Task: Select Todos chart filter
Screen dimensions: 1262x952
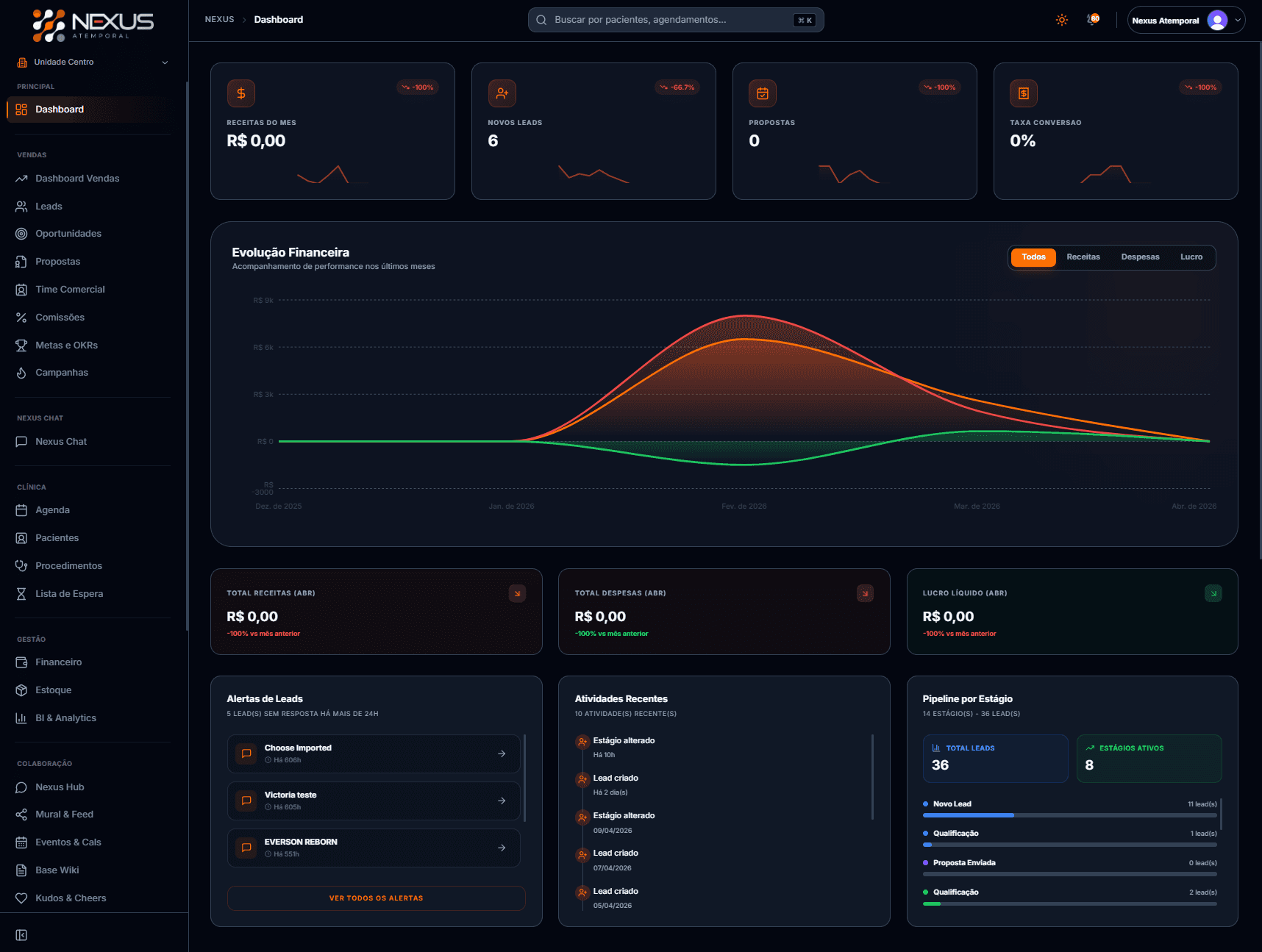Action: tap(1033, 257)
